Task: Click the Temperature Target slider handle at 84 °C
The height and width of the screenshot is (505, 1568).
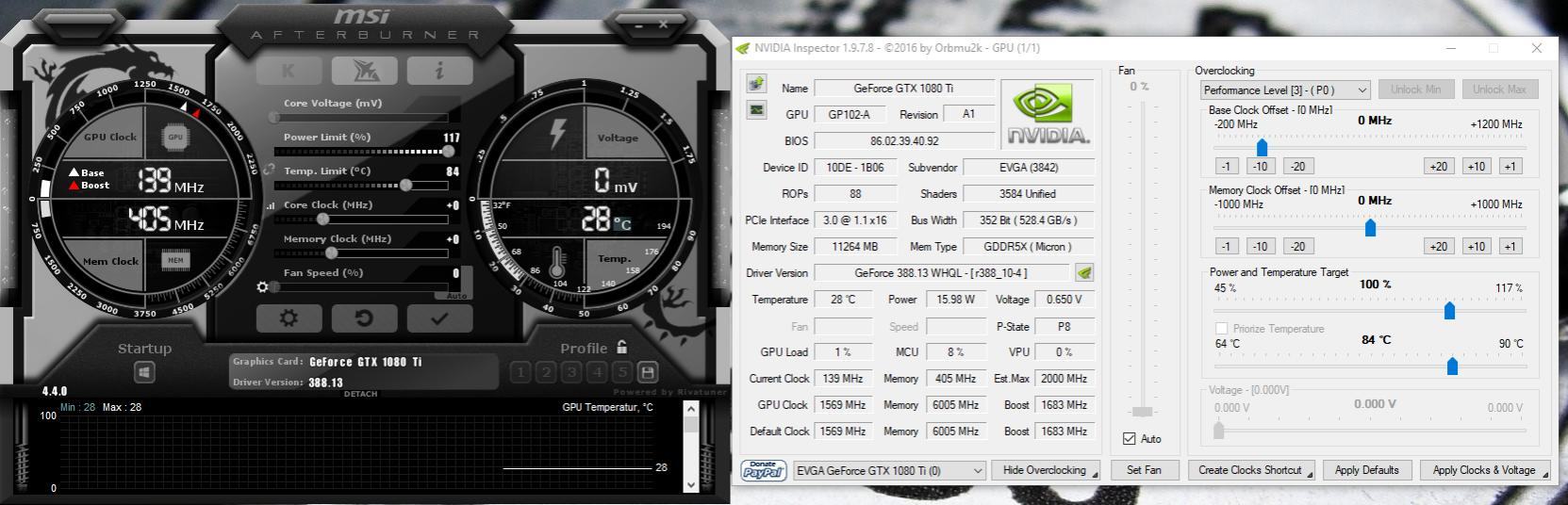Action: (1452, 366)
